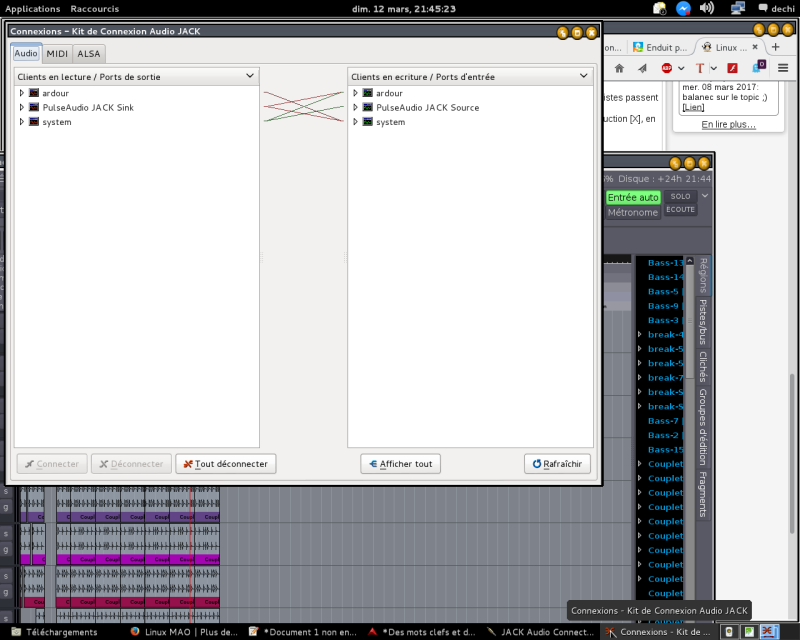Click the Rafraîchir button

[x=557, y=464]
